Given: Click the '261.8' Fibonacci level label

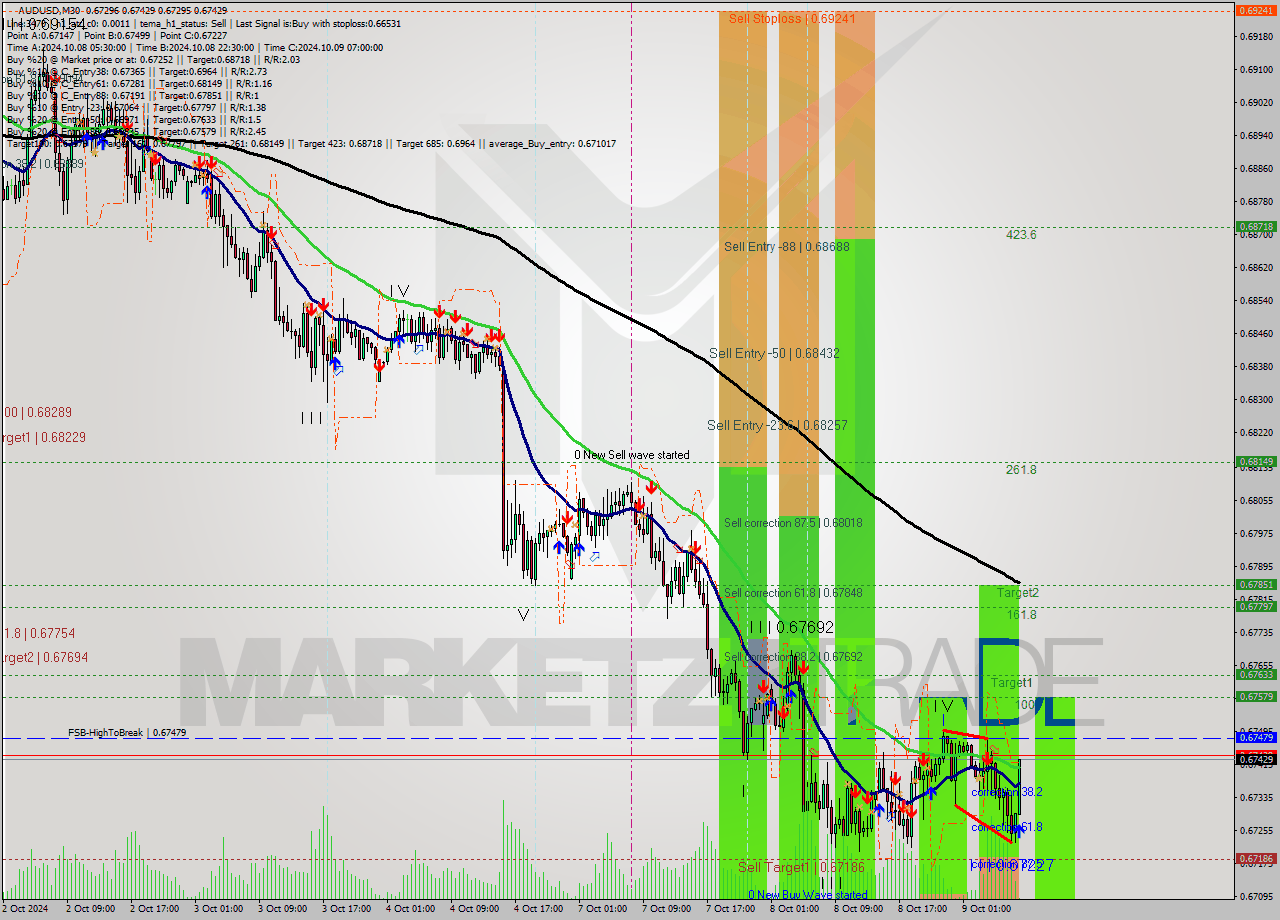Looking at the screenshot, I should (x=1021, y=469).
